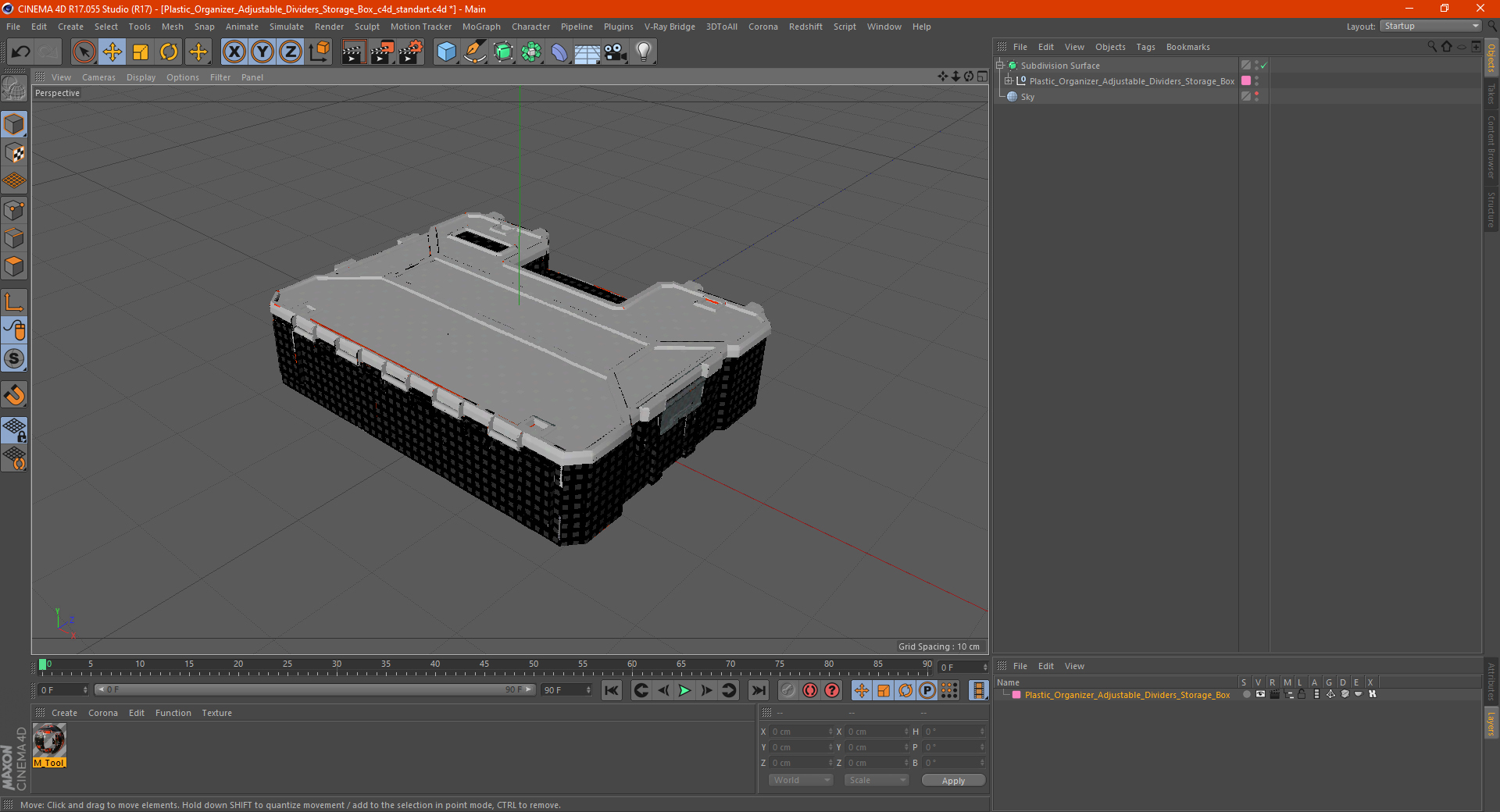Expand Plastic_Organizer_Adjustable_Dividers_Storage_Box object
Image resolution: width=1500 pixels, height=812 pixels.
pyautogui.click(x=1009, y=81)
